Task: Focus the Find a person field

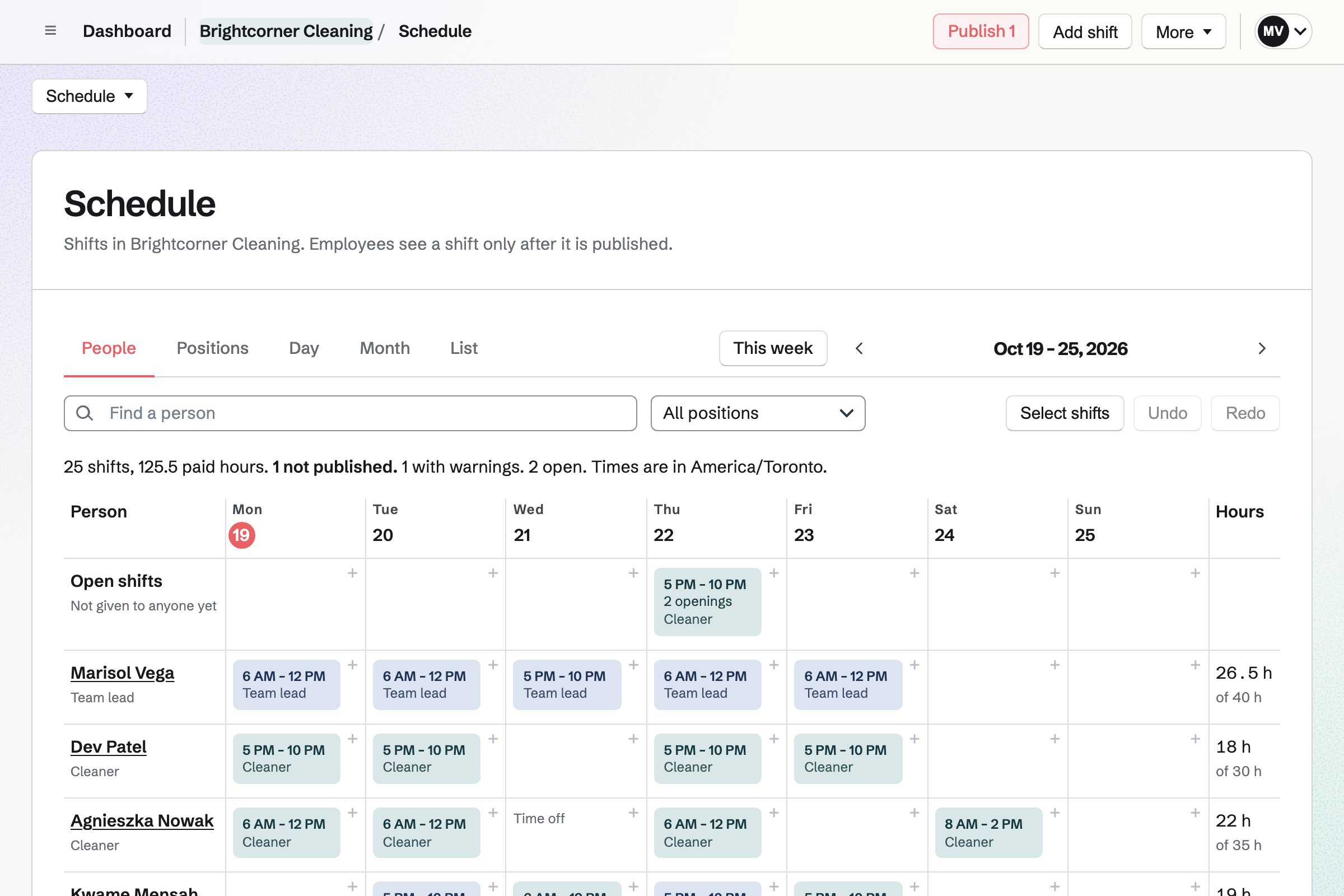Action: pos(351,413)
